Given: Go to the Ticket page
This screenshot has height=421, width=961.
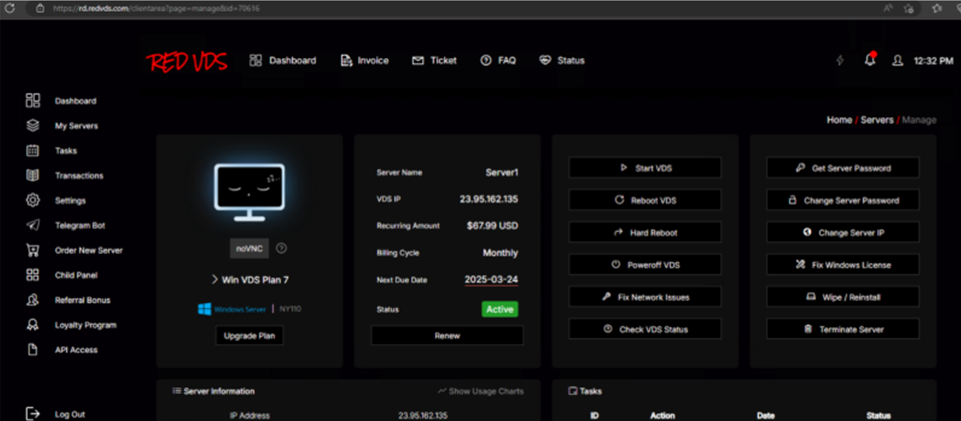Looking at the screenshot, I should [x=434, y=60].
